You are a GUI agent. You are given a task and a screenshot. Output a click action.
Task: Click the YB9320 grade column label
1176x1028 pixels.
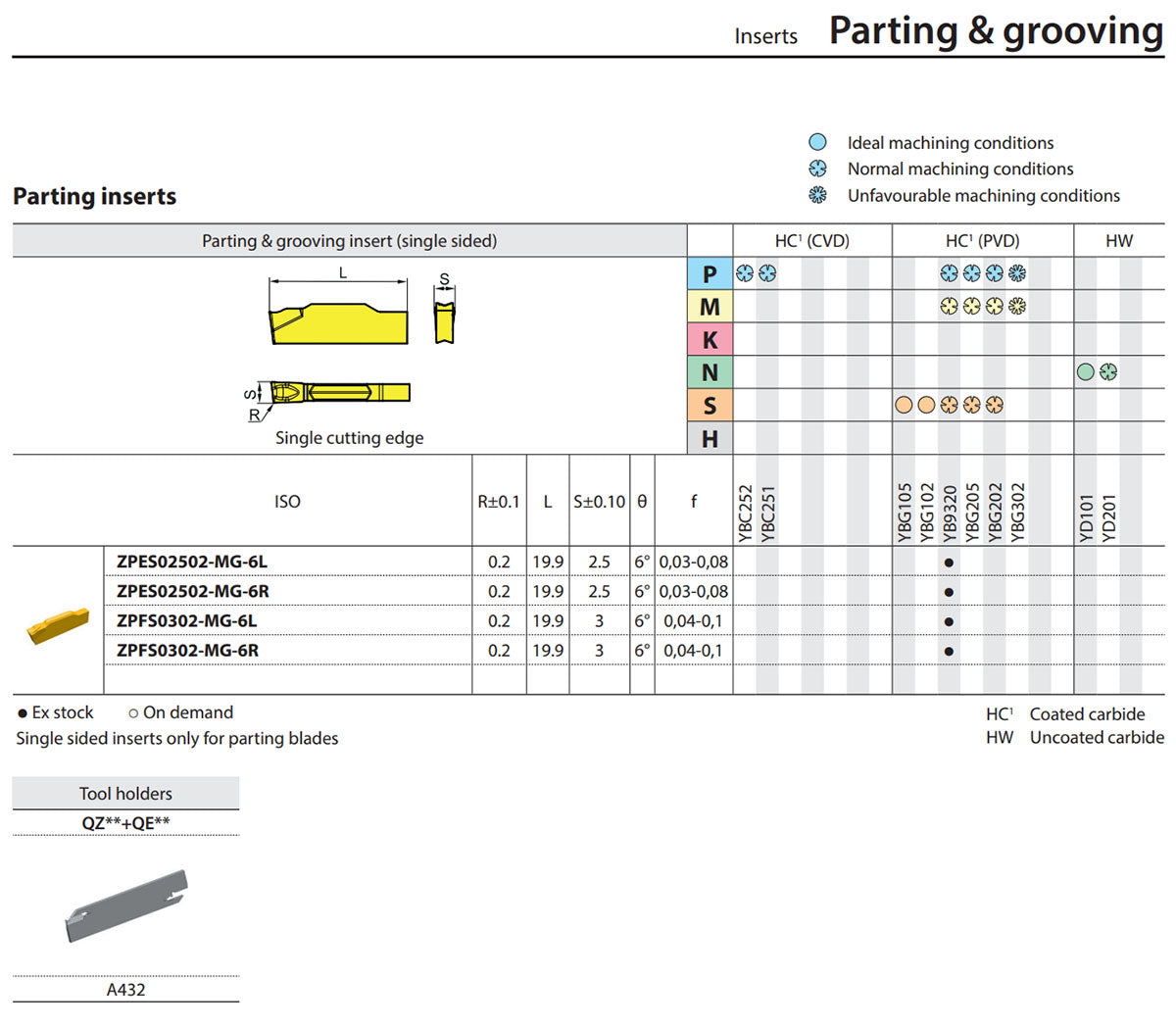[x=949, y=514]
